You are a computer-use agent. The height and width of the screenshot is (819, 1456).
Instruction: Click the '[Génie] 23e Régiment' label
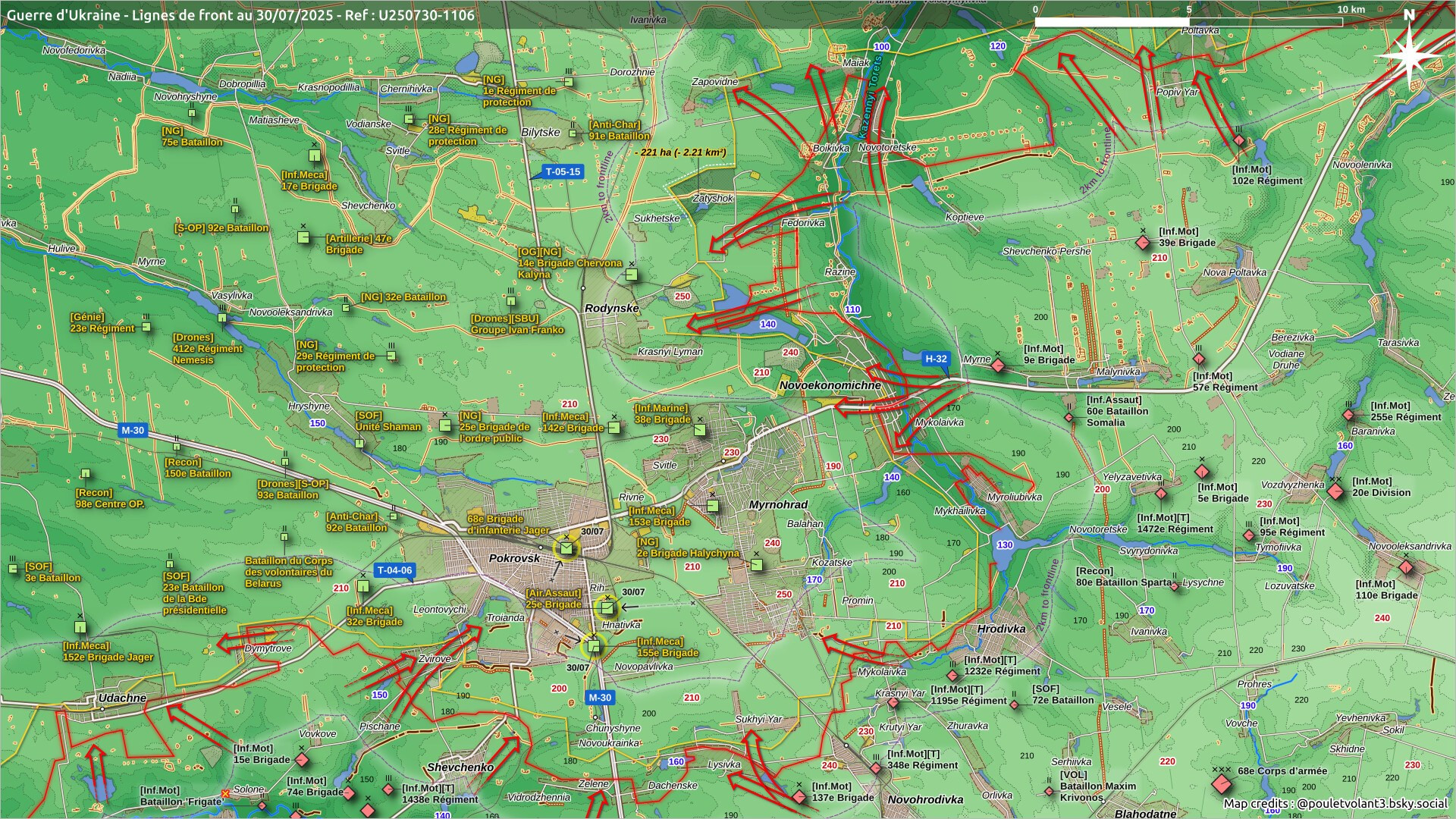tap(102, 323)
